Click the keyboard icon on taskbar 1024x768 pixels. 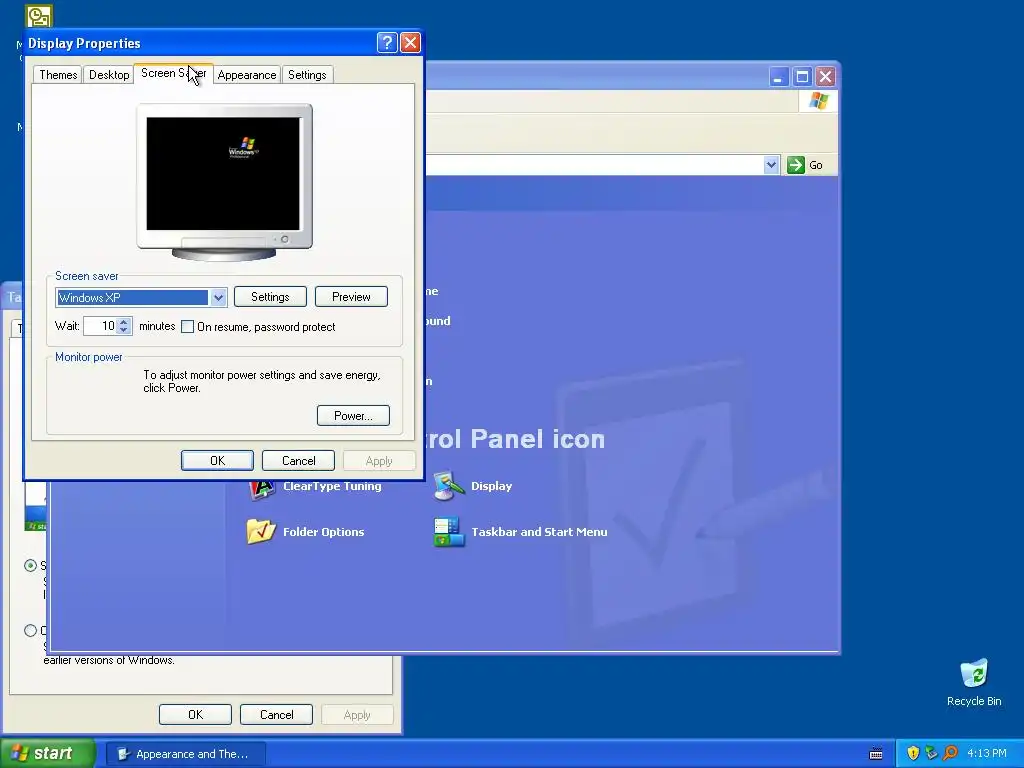coord(876,754)
